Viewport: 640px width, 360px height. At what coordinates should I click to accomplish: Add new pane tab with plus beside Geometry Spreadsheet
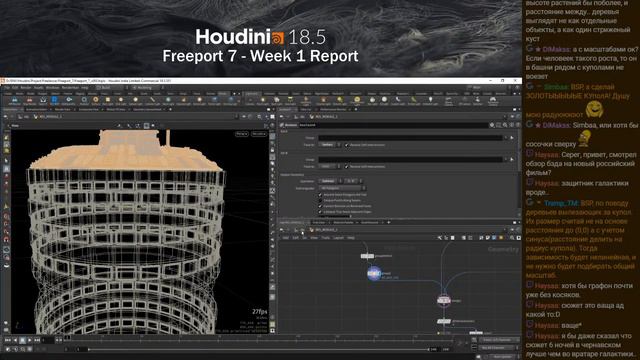pyautogui.click(x=170, y=109)
